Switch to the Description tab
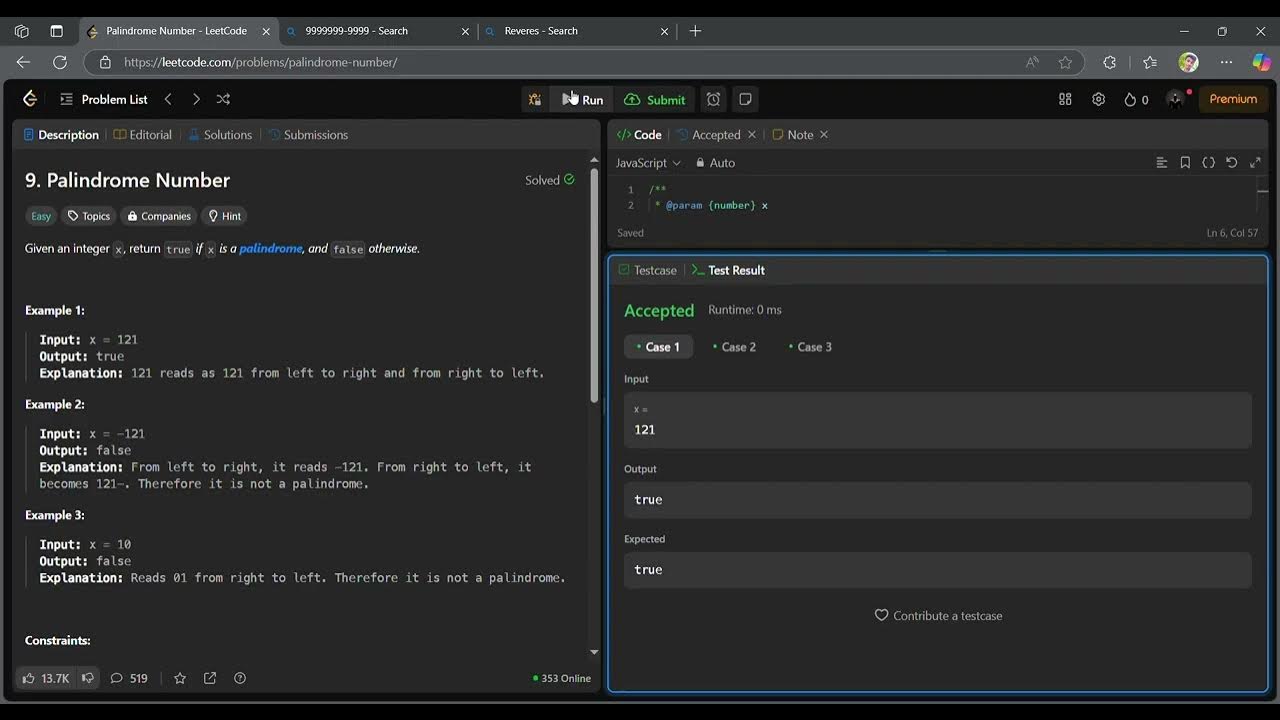 click(x=61, y=134)
